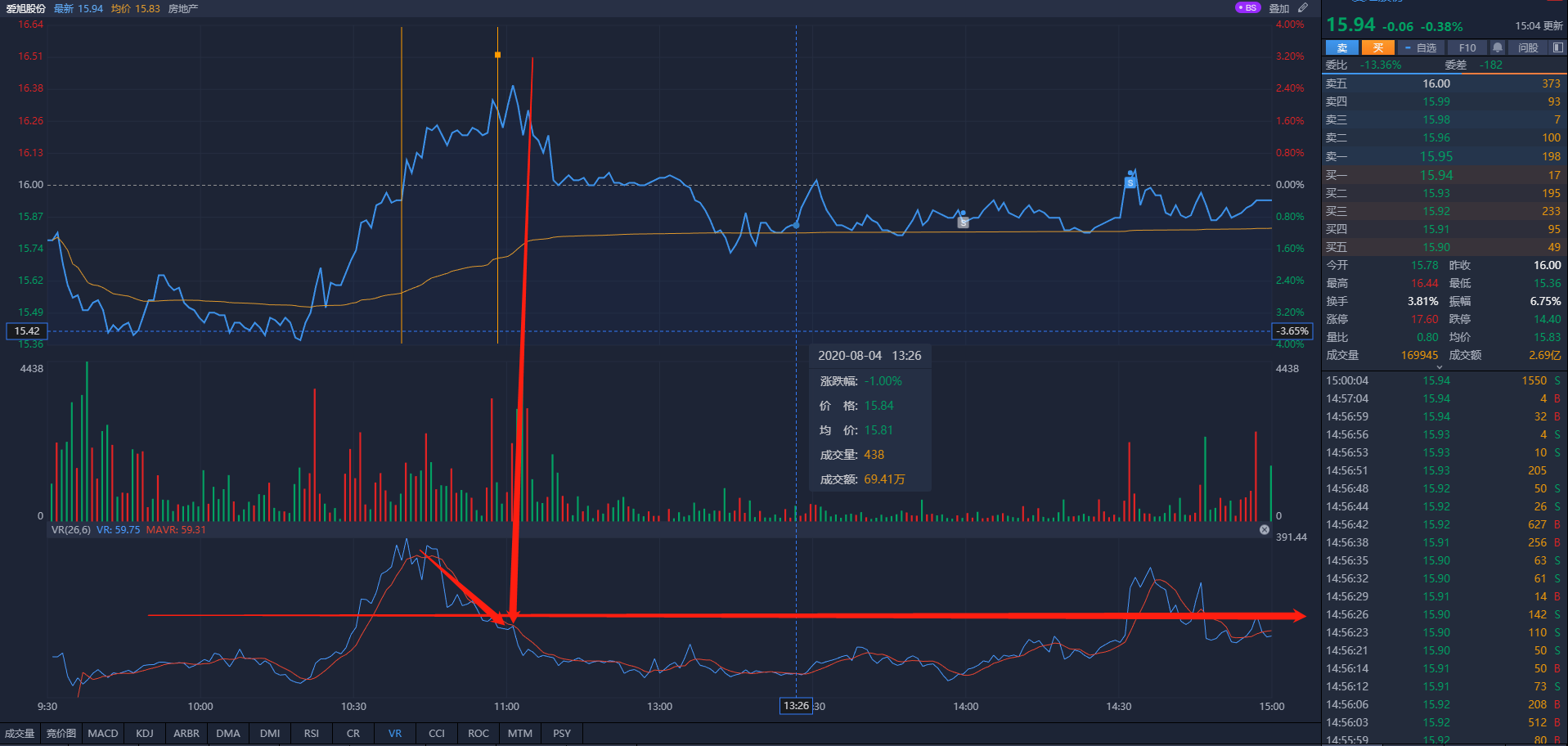
Task: Open the F10 company info
Action: point(1467,47)
